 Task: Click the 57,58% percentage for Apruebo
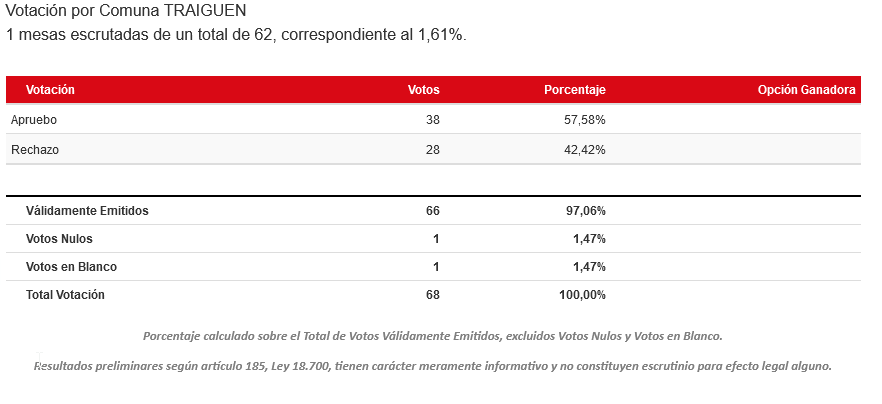(585, 120)
